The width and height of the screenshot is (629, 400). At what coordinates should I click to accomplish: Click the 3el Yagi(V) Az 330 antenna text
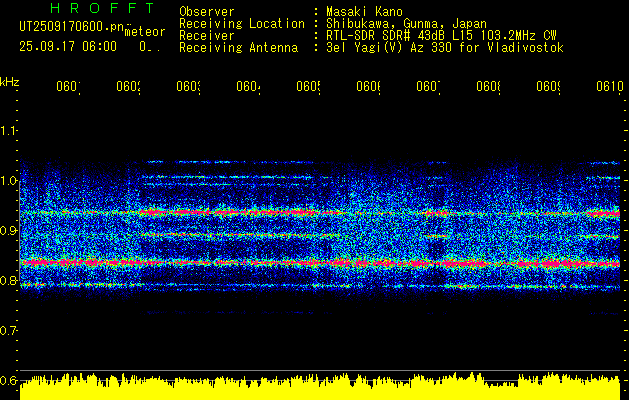(x=445, y=48)
